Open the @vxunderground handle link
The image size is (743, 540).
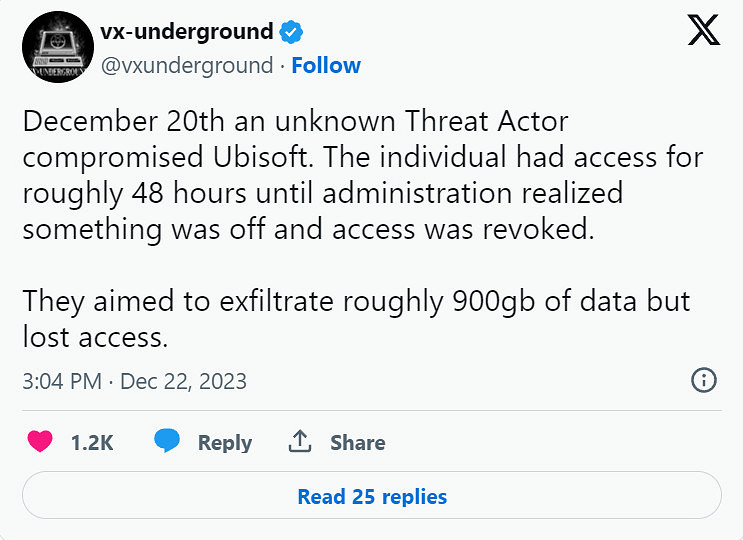pyautogui.click(x=186, y=66)
